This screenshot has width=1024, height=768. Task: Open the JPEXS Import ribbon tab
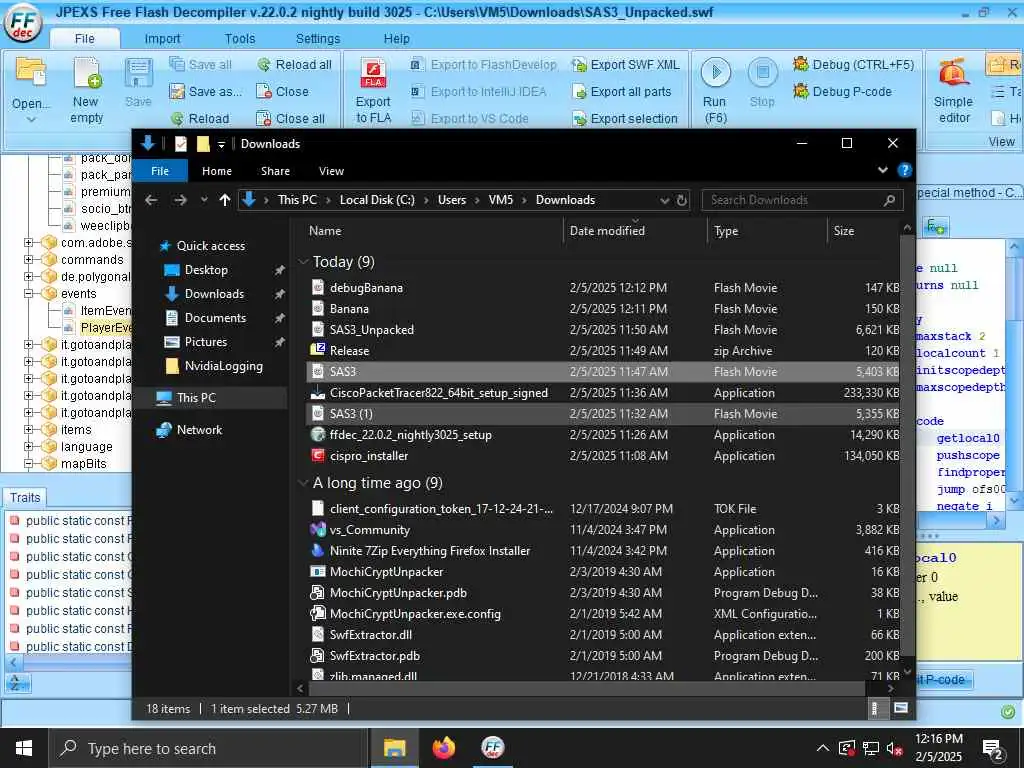point(163,39)
